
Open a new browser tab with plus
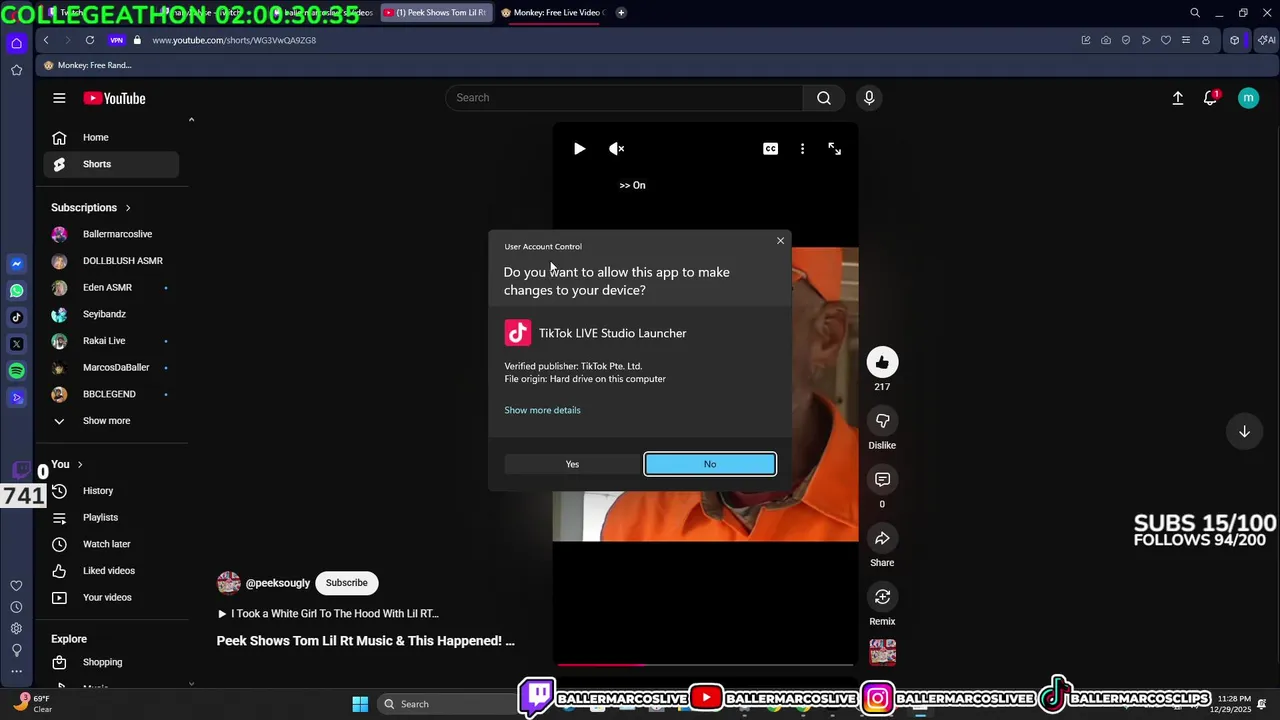click(621, 13)
